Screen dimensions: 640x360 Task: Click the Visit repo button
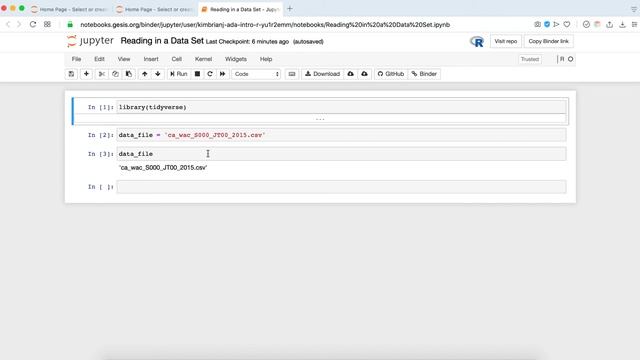pyautogui.click(x=506, y=41)
